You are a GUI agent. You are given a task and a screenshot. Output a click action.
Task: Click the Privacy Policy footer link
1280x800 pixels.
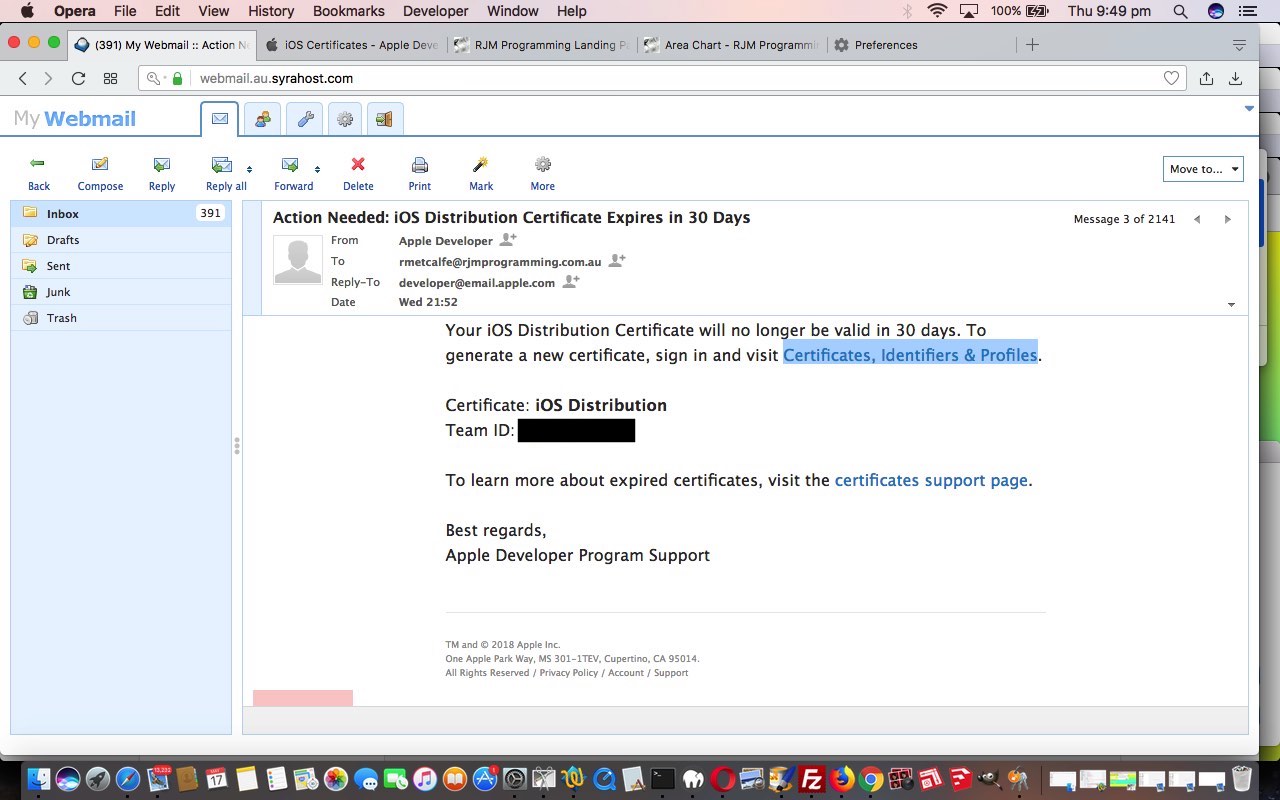pyautogui.click(x=569, y=673)
